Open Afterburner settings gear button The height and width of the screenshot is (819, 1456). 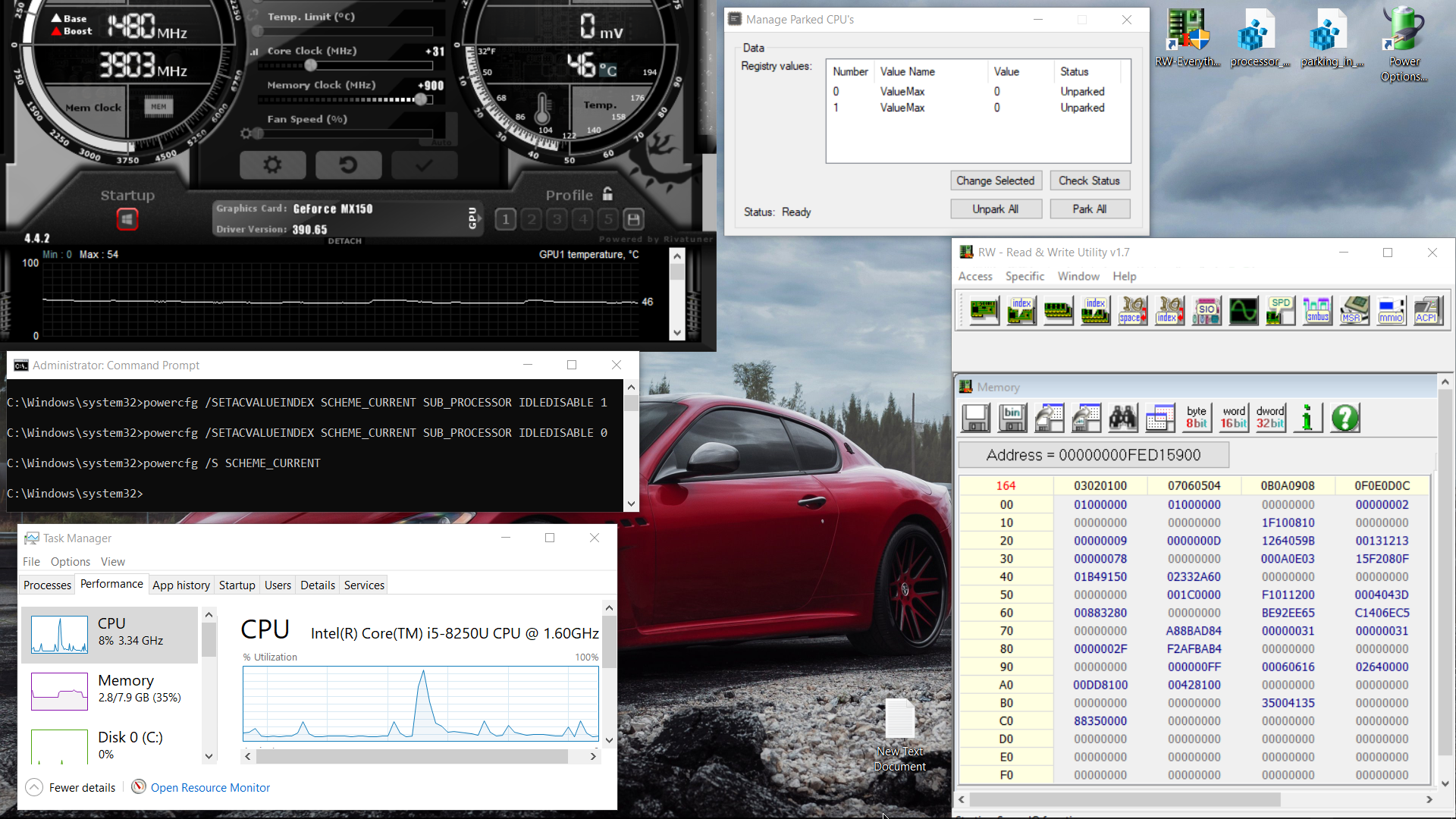(272, 165)
